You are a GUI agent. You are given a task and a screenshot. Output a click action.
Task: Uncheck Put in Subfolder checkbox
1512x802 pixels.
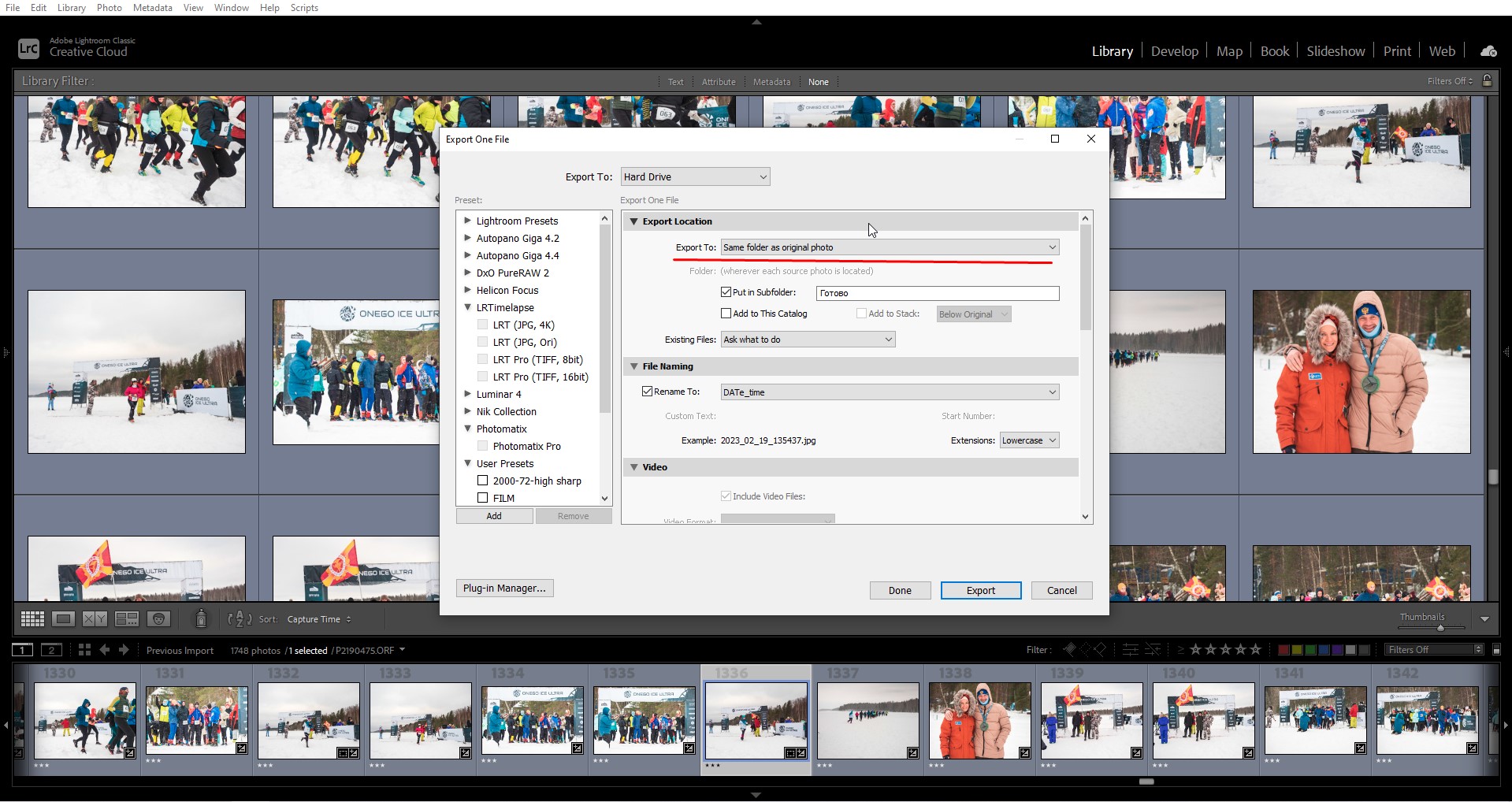pyautogui.click(x=726, y=292)
